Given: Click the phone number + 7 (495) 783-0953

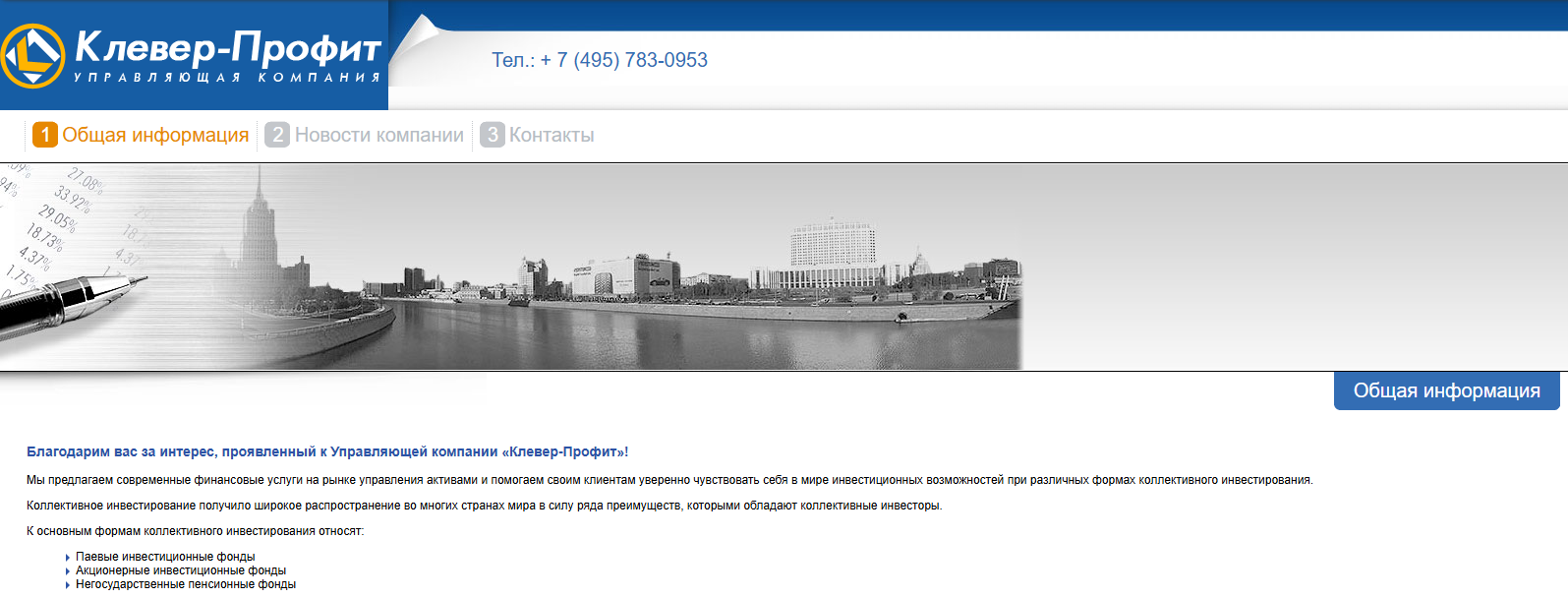Looking at the screenshot, I should point(623,60).
